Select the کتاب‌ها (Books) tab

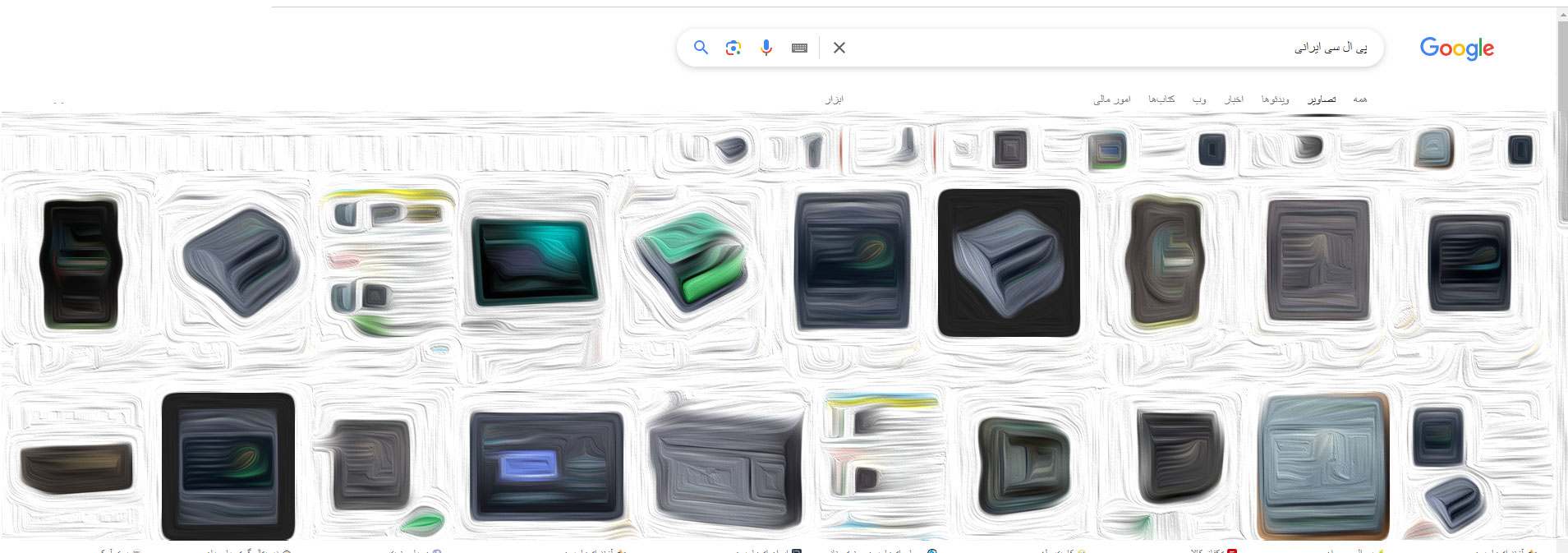[x=1161, y=99]
